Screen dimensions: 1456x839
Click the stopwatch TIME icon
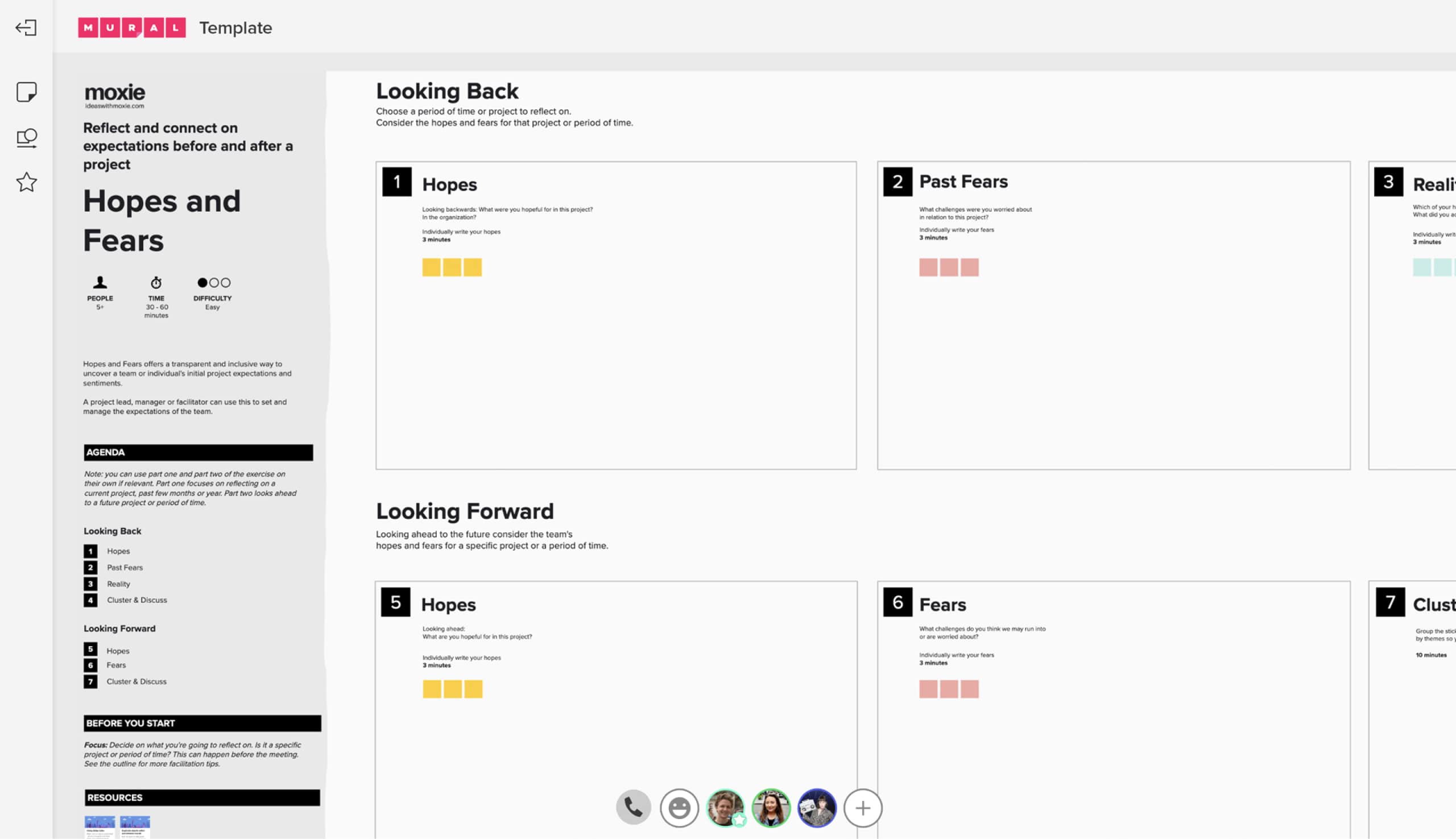click(156, 283)
